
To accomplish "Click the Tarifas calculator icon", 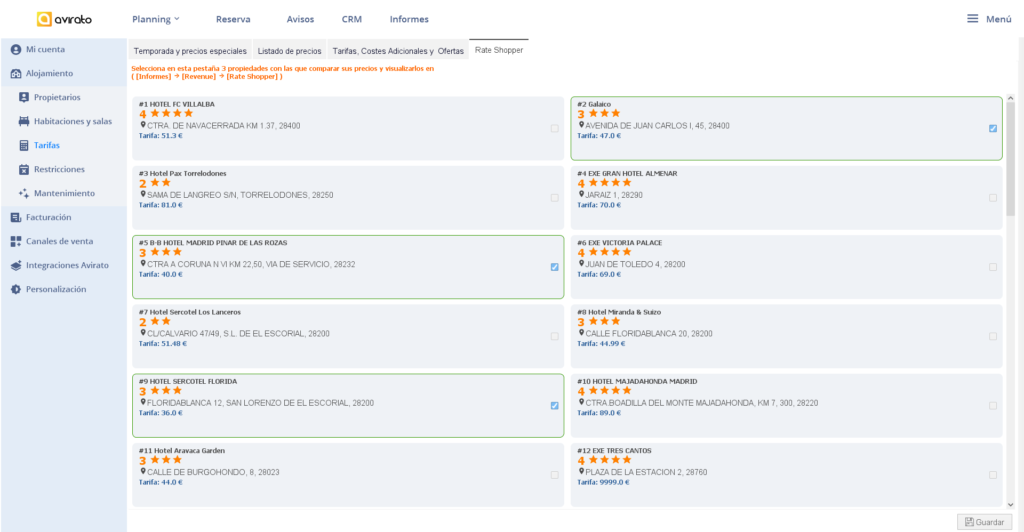I will (x=24, y=146).
